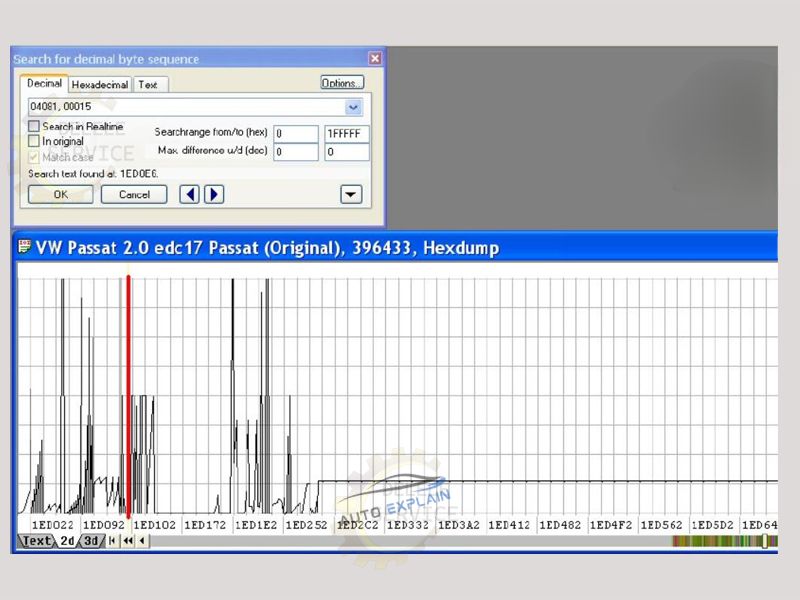The height and width of the screenshot is (600, 800).
Task: Open the Options dialog
Action: (x=341, y=82)
